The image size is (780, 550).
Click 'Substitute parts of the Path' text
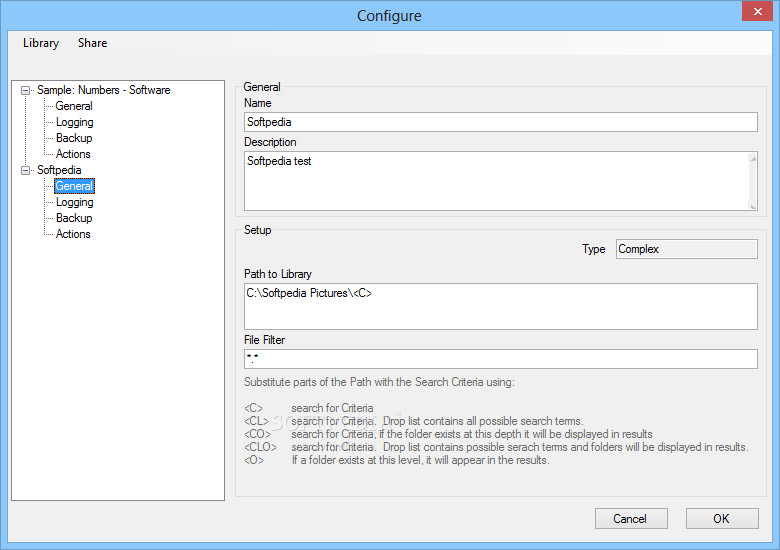(379, 382)
